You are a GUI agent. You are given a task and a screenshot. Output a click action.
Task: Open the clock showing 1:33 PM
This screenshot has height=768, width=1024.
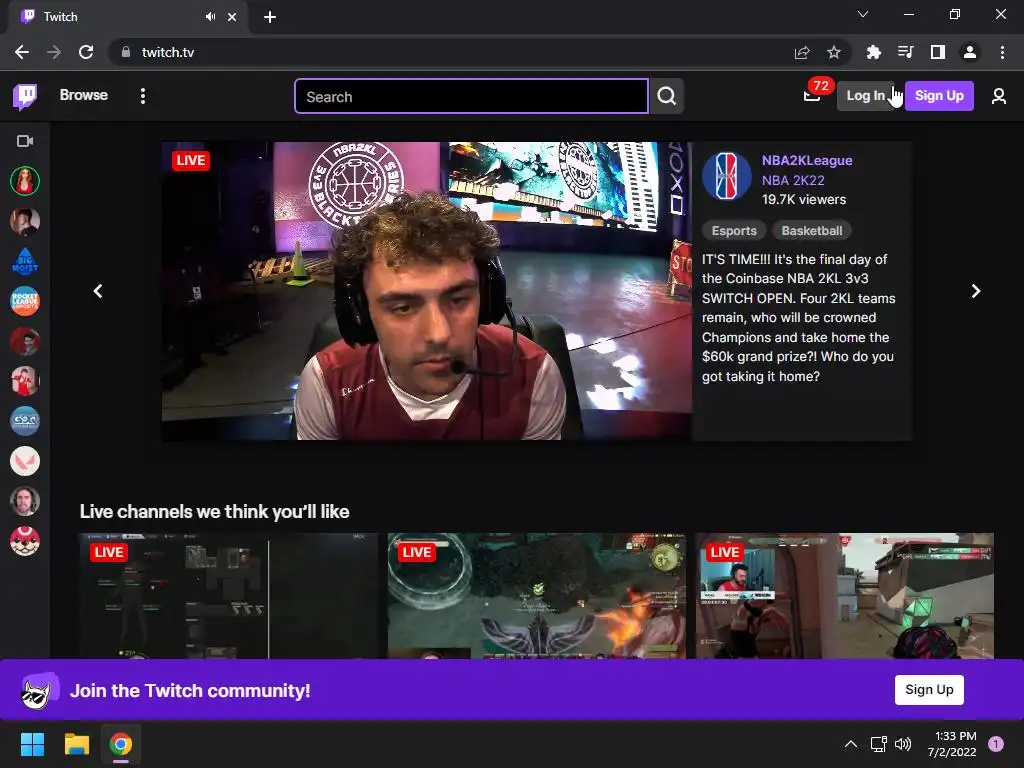tap(952, 744)
